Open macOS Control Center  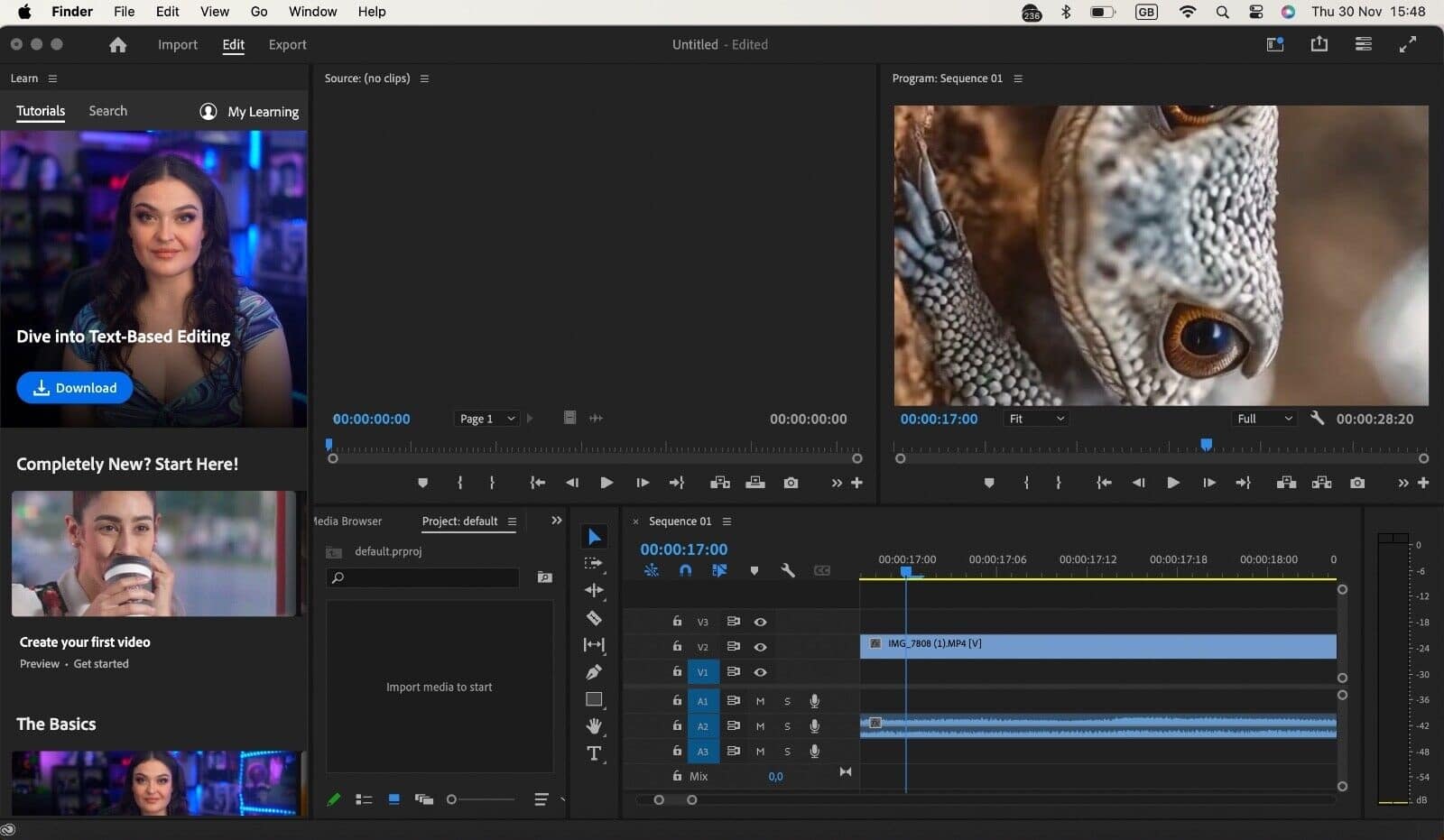coord(1255,12)
